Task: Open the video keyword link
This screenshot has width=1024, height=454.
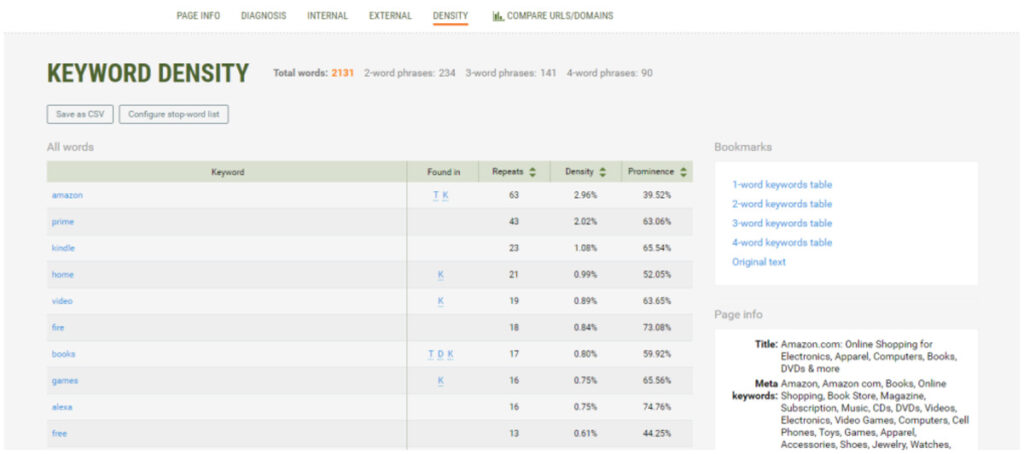Action: coord(62,301)
